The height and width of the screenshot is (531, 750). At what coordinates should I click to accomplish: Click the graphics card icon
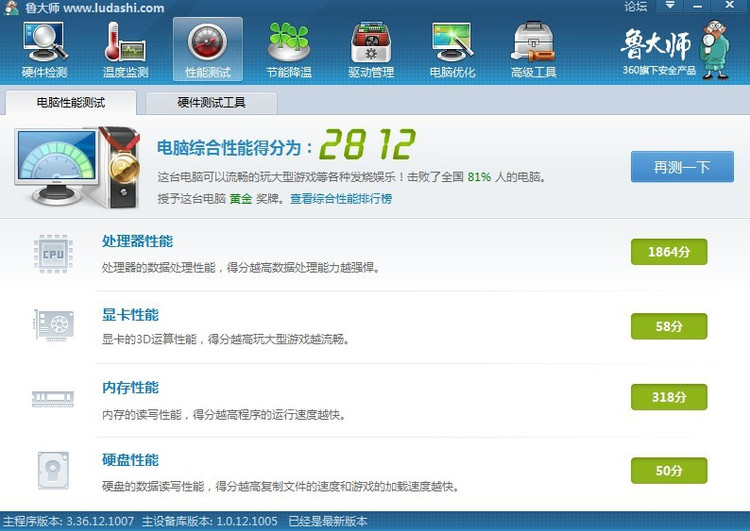pos(54,325)
